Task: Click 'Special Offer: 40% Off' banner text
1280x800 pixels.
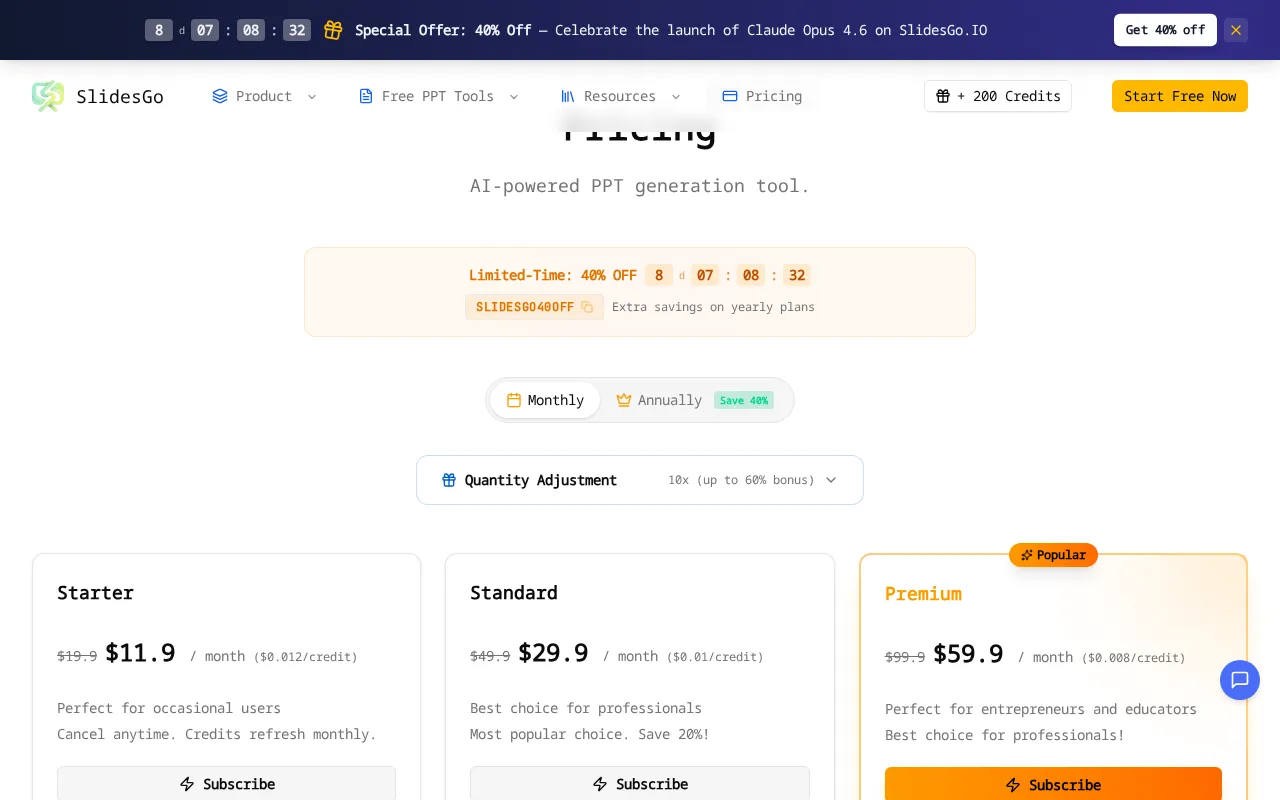Action: [443, 30]
